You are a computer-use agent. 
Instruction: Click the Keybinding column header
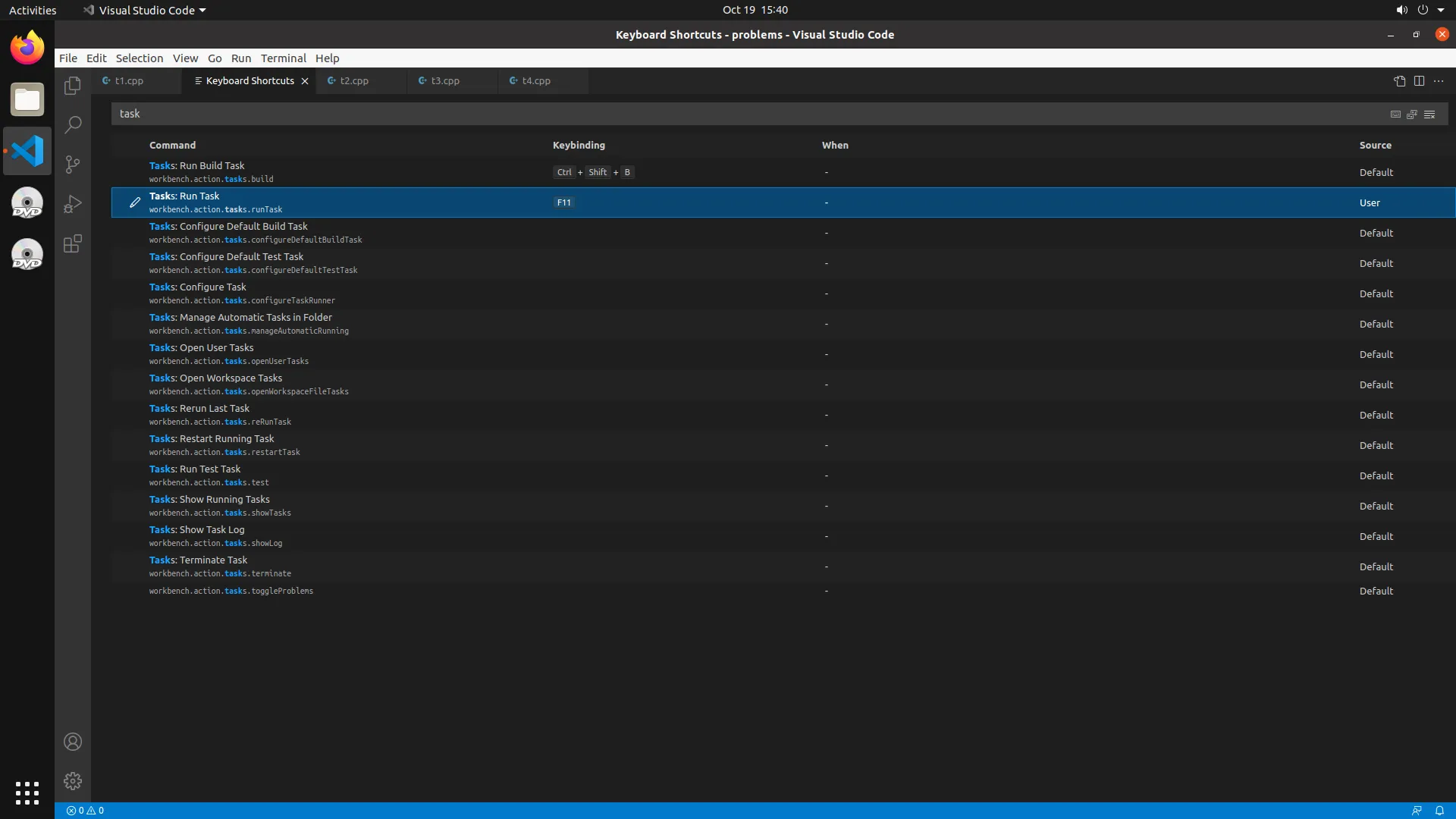coord(579,145)
